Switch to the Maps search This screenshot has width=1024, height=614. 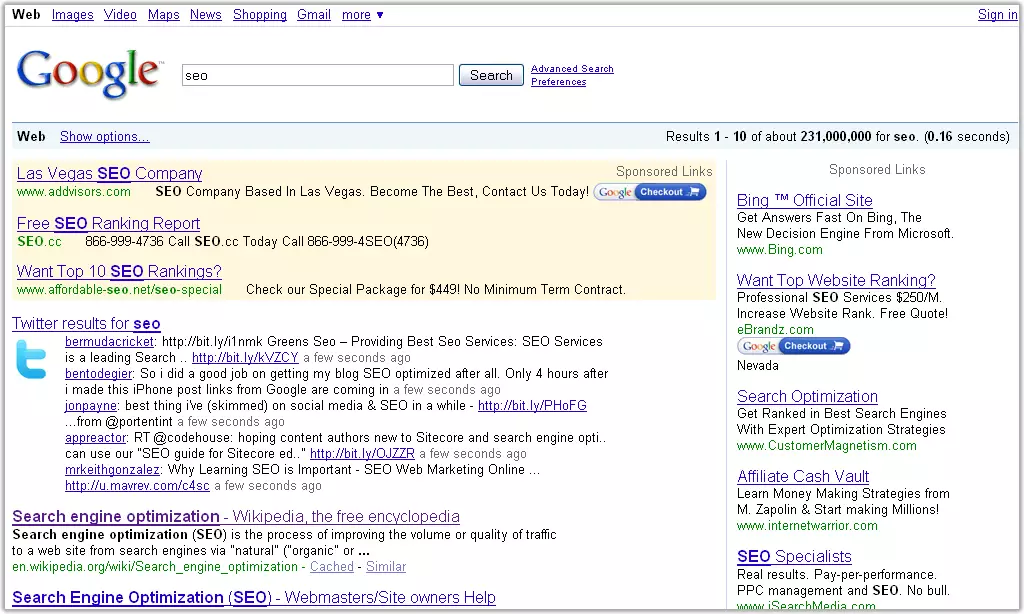coord(163,15)
